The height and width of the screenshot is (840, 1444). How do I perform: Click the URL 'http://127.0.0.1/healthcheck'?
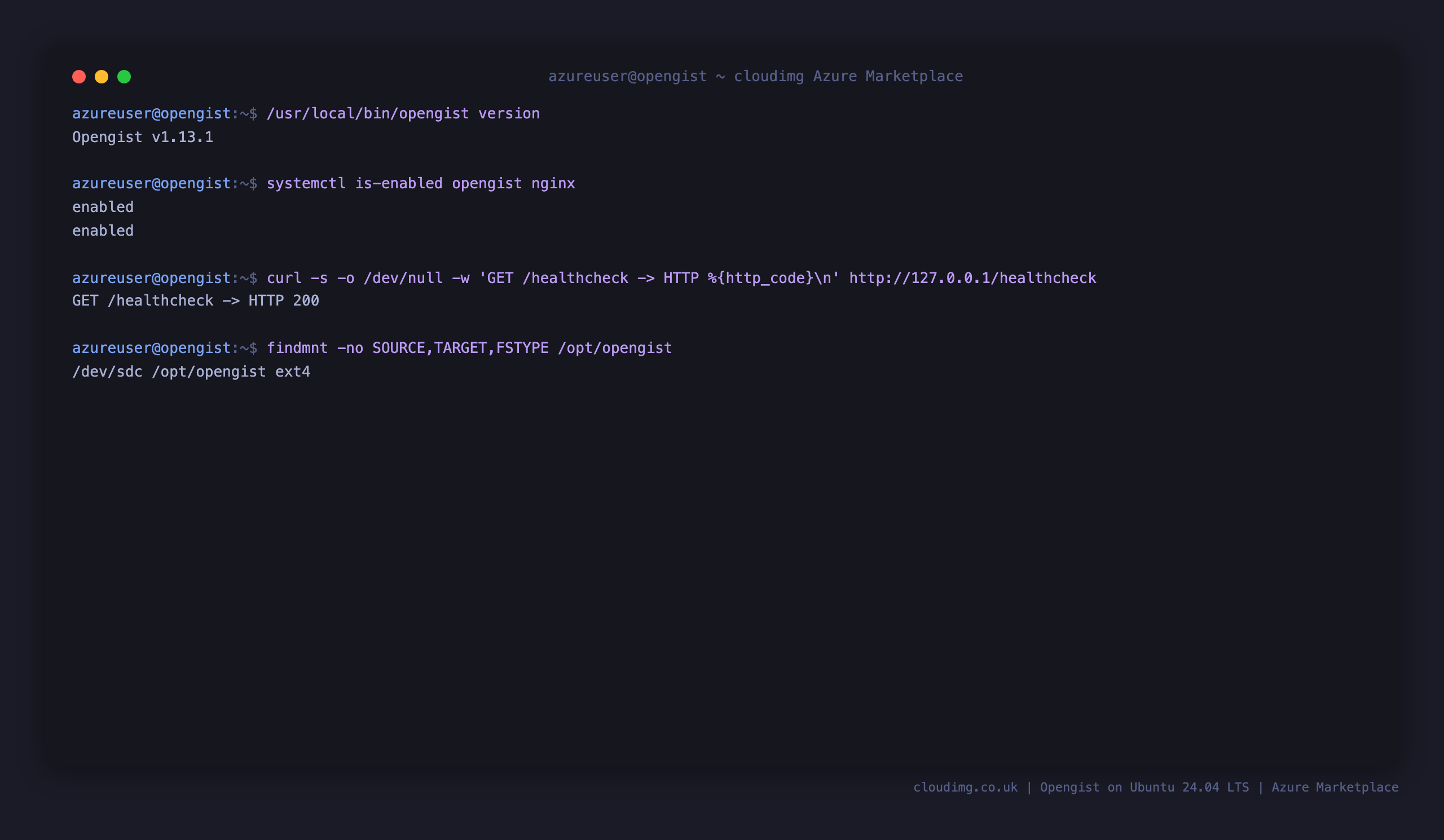click(972, 278)
